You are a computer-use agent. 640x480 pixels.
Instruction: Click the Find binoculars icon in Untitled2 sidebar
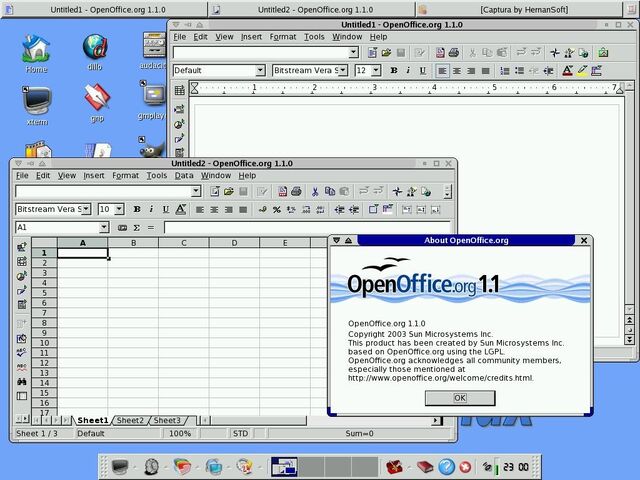[22, 382]
